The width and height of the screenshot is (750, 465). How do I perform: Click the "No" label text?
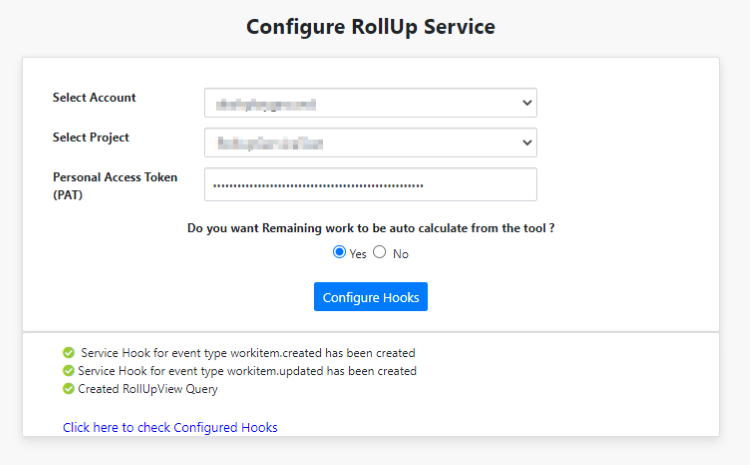(x=400, y=254)
